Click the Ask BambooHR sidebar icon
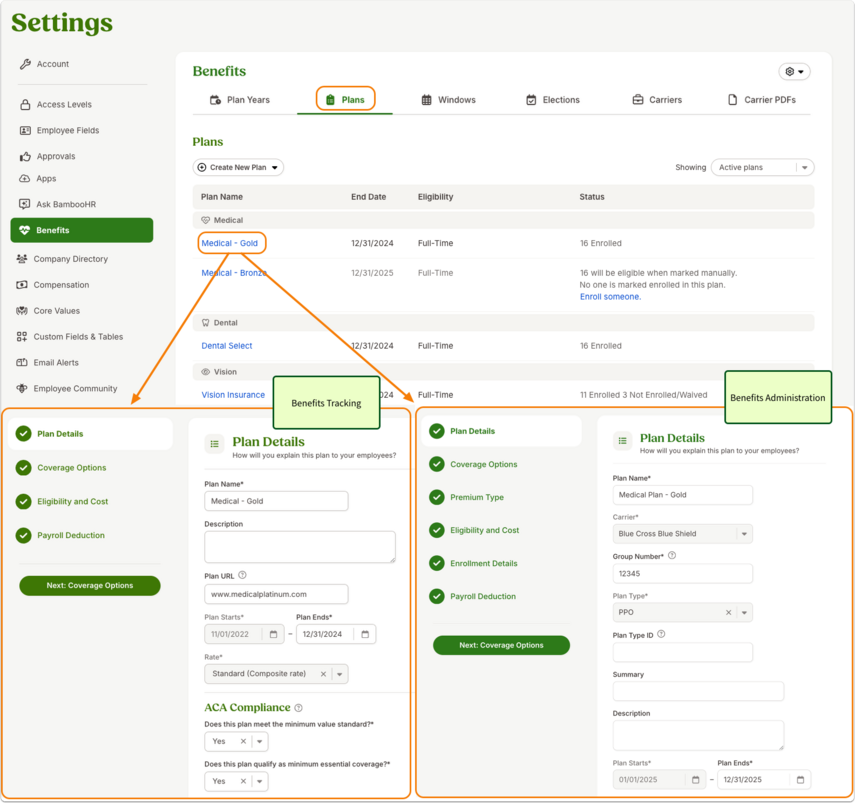The width and height of the screenshot is (855, 803). click(x=25, y=204)
